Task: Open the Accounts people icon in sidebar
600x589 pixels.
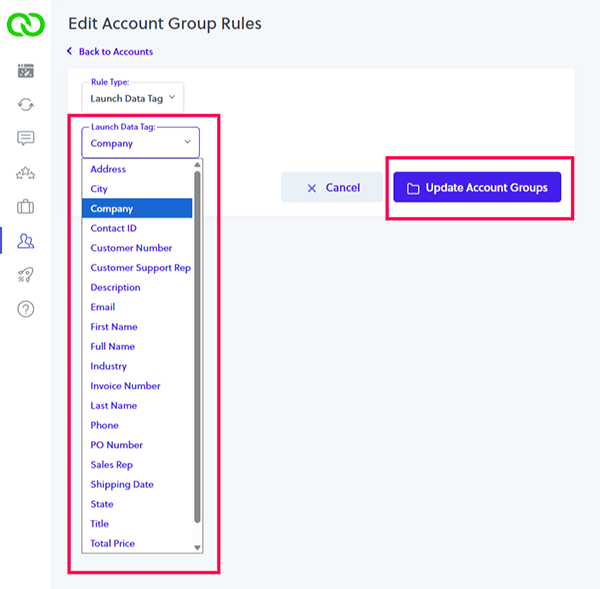Action: (x=26, y=241)
